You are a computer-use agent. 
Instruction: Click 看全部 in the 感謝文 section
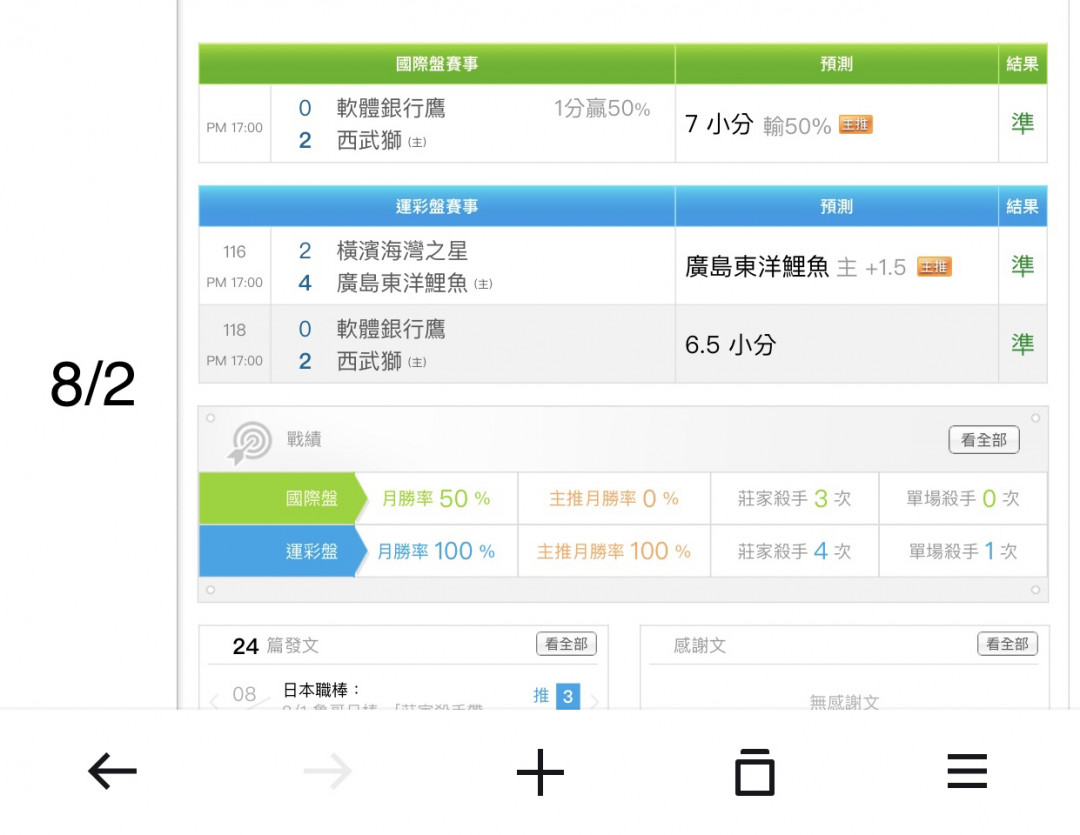(1007, 644)
